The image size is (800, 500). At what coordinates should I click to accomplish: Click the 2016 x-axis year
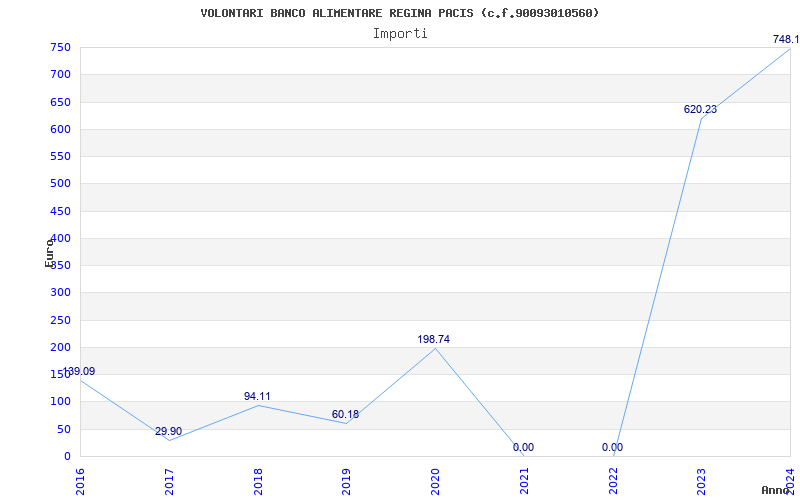click(x=80, y=482)
